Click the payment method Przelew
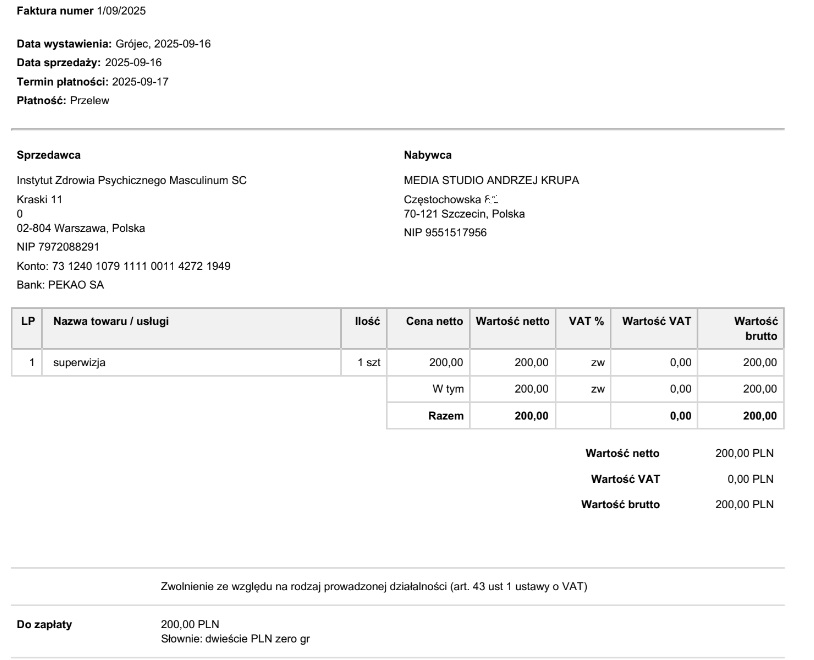The image size is (814, 660). [90, 101]
